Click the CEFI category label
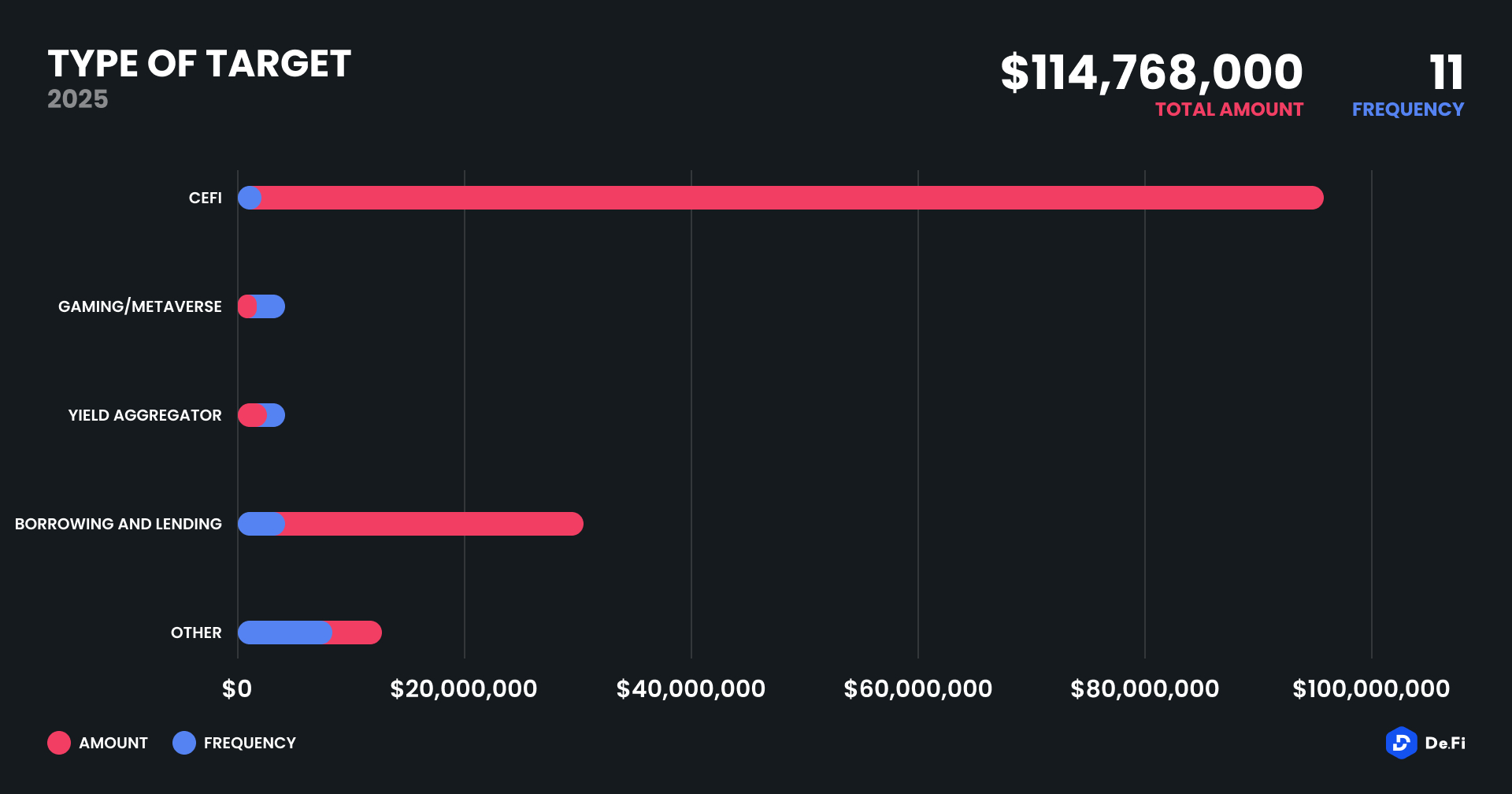Viewport: 1512px width, 794px height. click(x=205, y=198)
